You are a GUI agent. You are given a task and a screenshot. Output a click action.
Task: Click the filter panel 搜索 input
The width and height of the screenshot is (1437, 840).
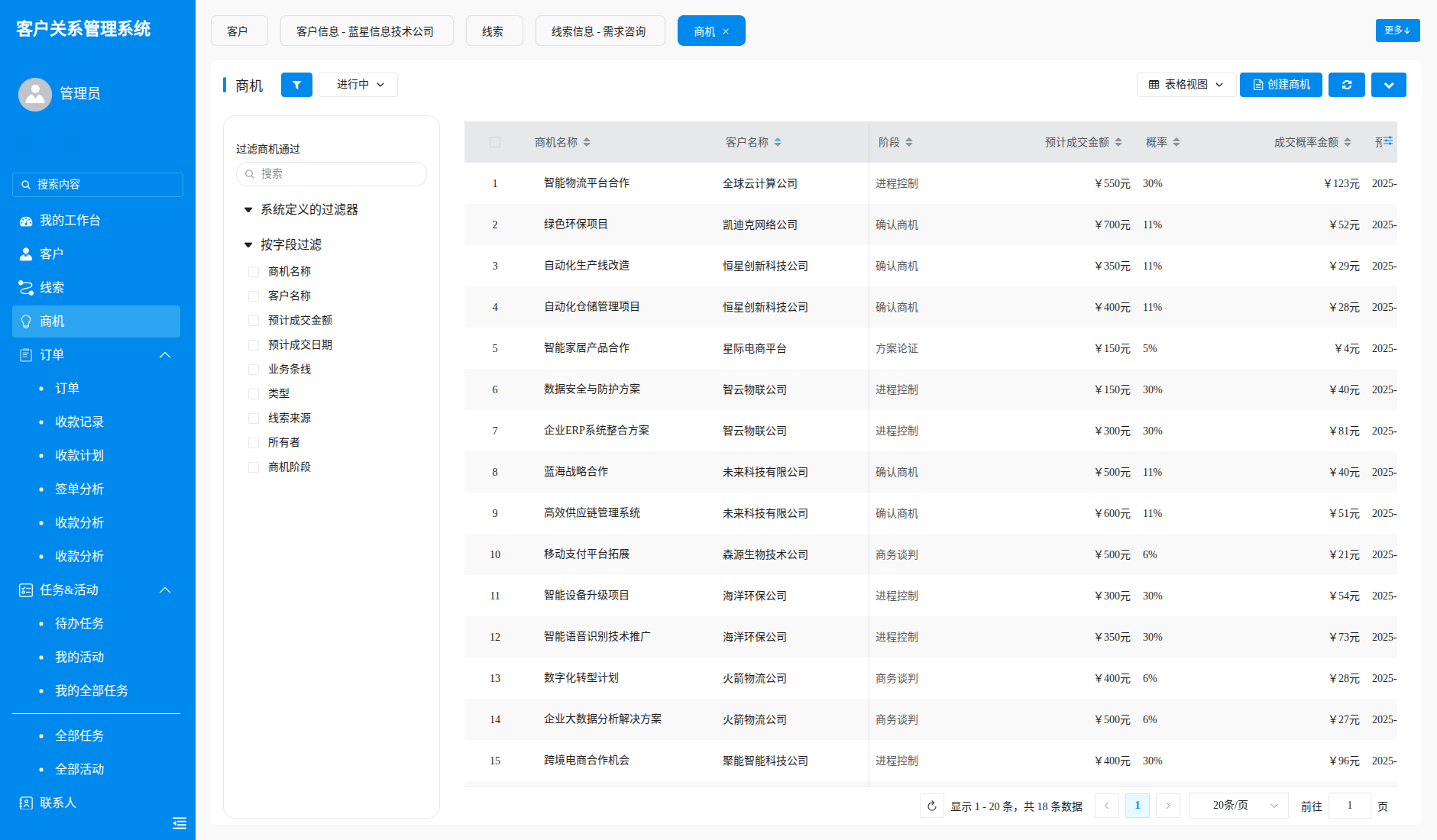(x=332, y=174)
